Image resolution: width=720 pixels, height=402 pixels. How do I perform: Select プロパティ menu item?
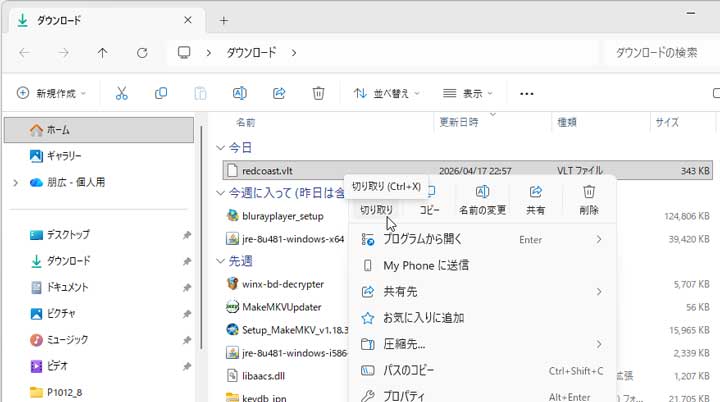482,396
